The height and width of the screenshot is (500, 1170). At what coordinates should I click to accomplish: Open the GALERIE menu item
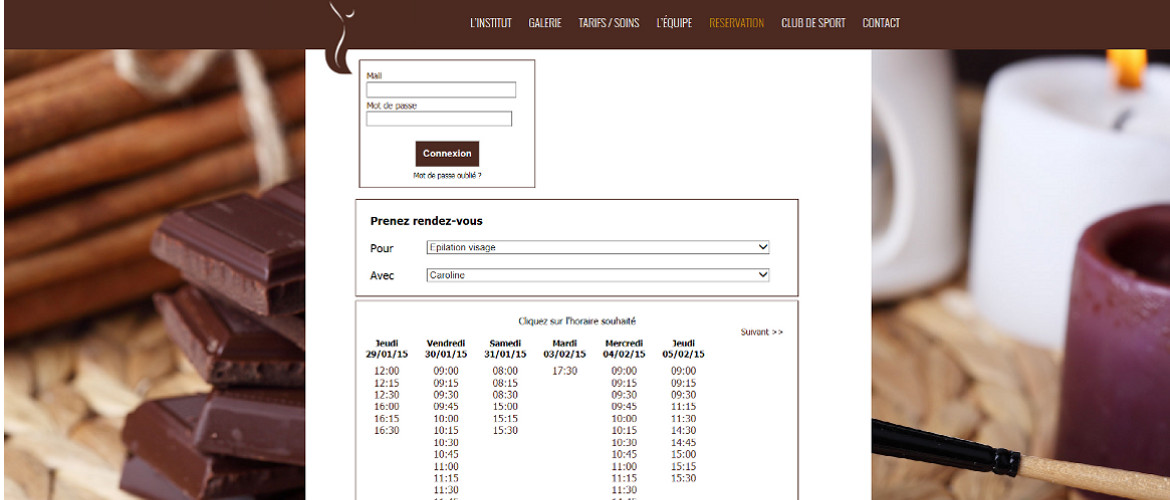point(545,23)
